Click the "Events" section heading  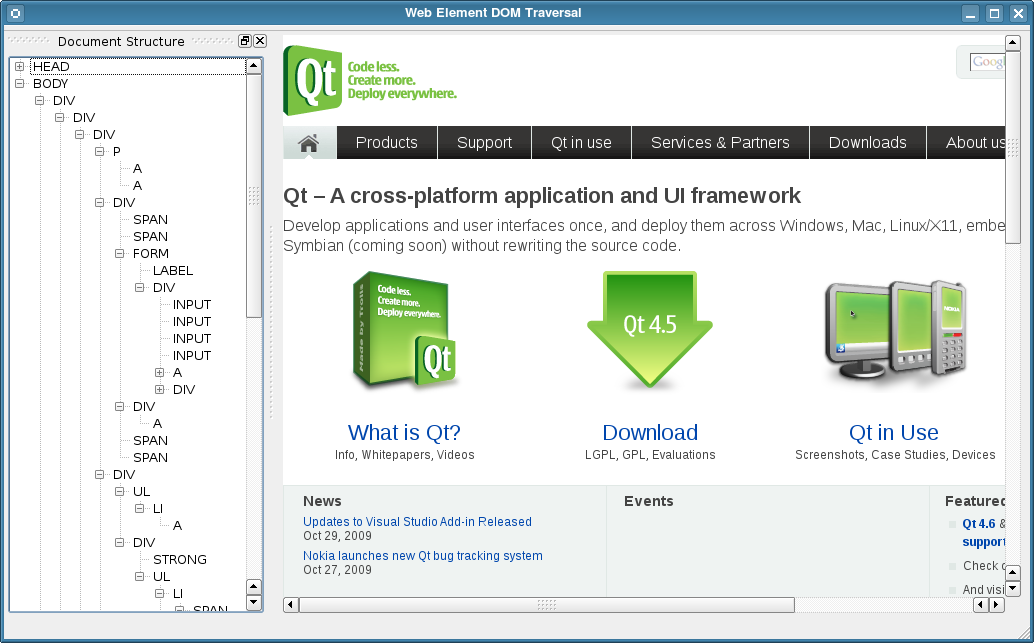649,501
